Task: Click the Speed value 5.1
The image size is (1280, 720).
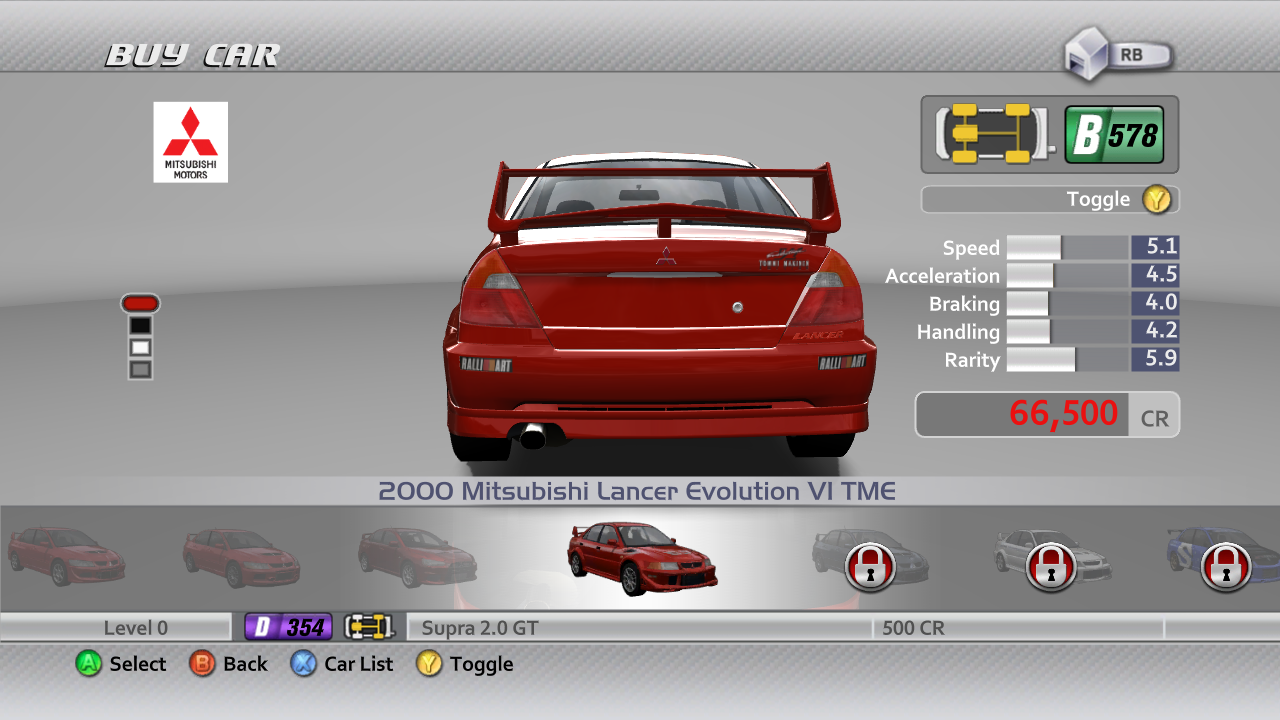Action: [1155, 248]
